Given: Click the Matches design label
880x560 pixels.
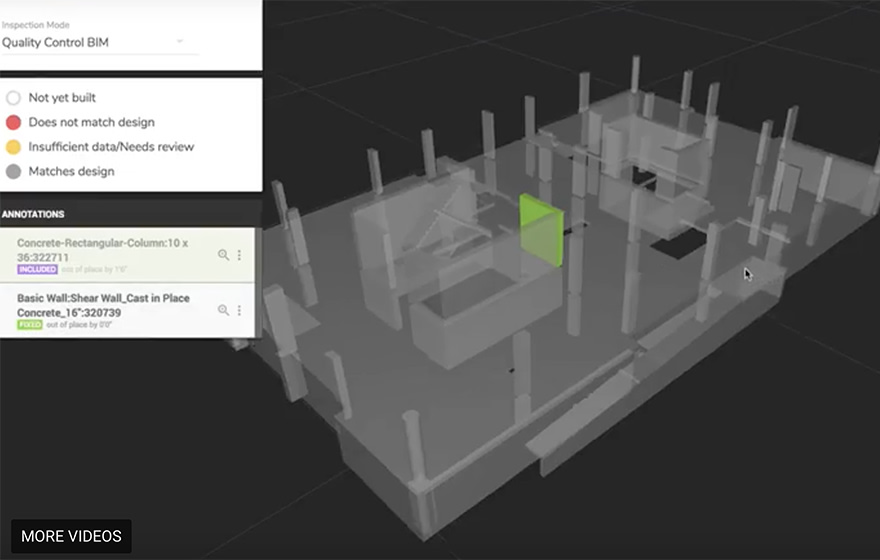Looking at the screenshot, I should (x=71, y=172).
